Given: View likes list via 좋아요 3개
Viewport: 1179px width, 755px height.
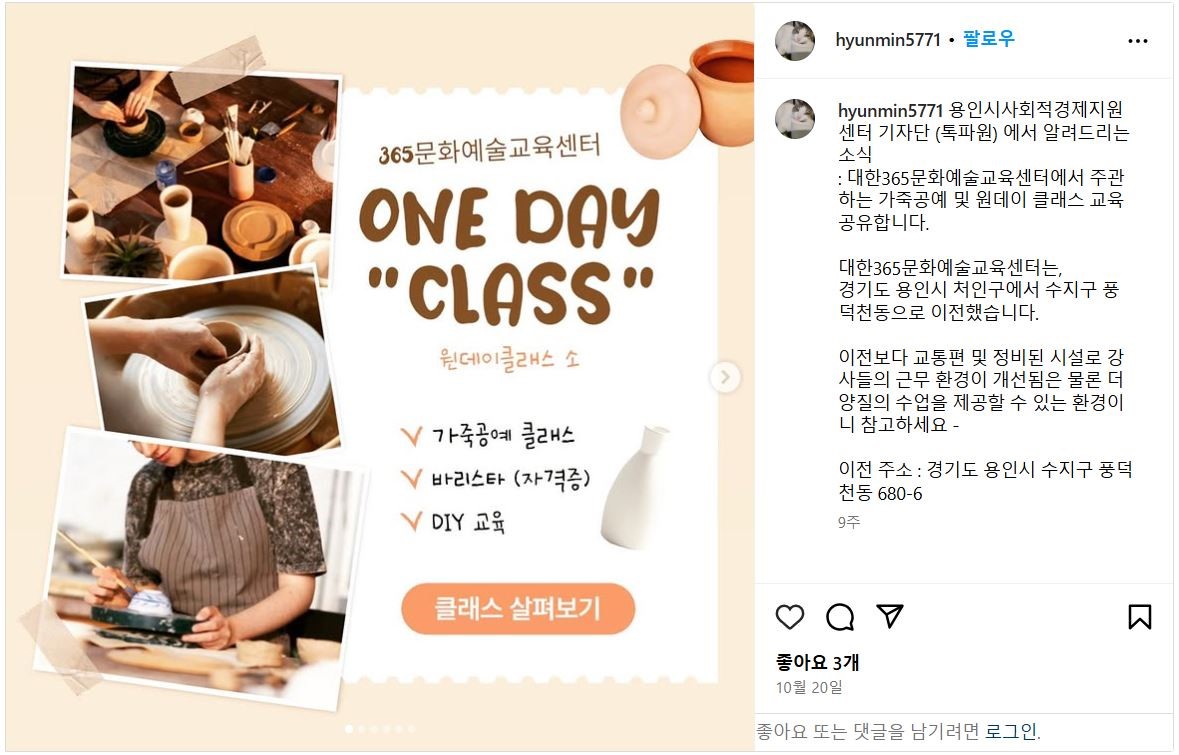Looking at the screenshot, I should coord(817,663).
